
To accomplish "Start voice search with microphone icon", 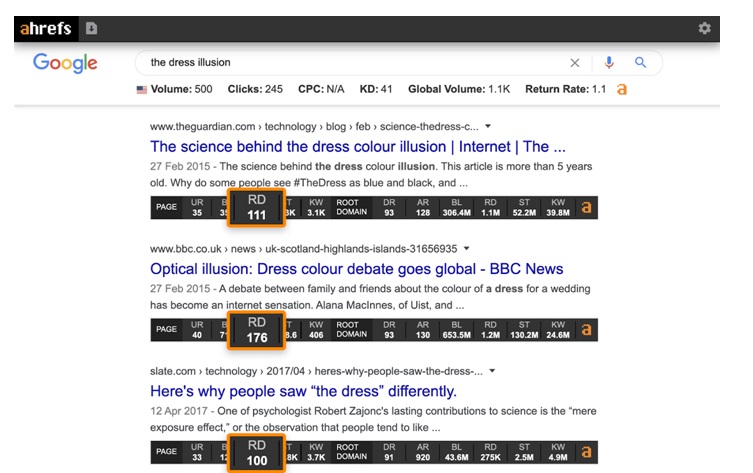I will [x=609, y=62].
